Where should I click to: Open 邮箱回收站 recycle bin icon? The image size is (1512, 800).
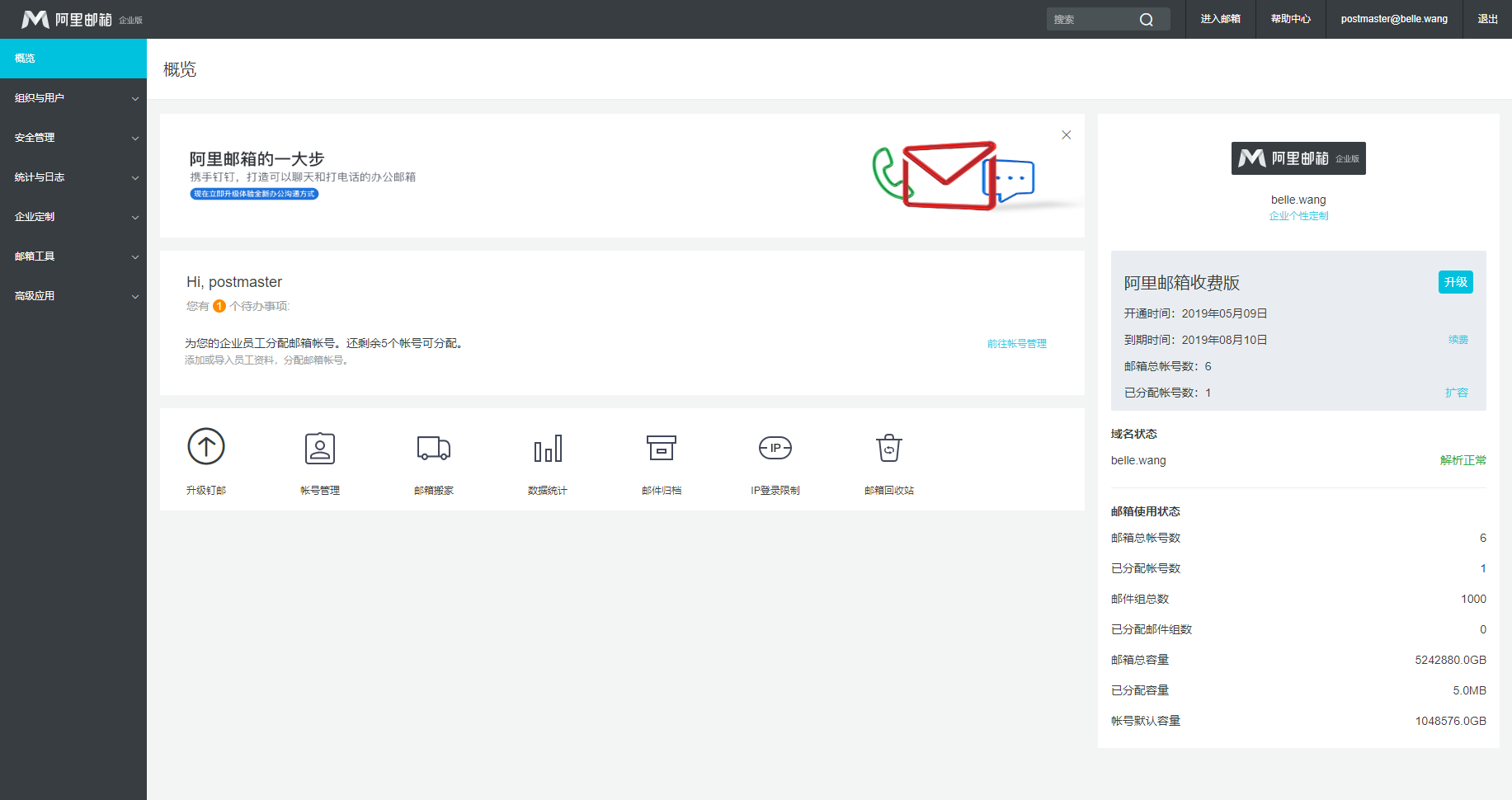click(888, 448)
